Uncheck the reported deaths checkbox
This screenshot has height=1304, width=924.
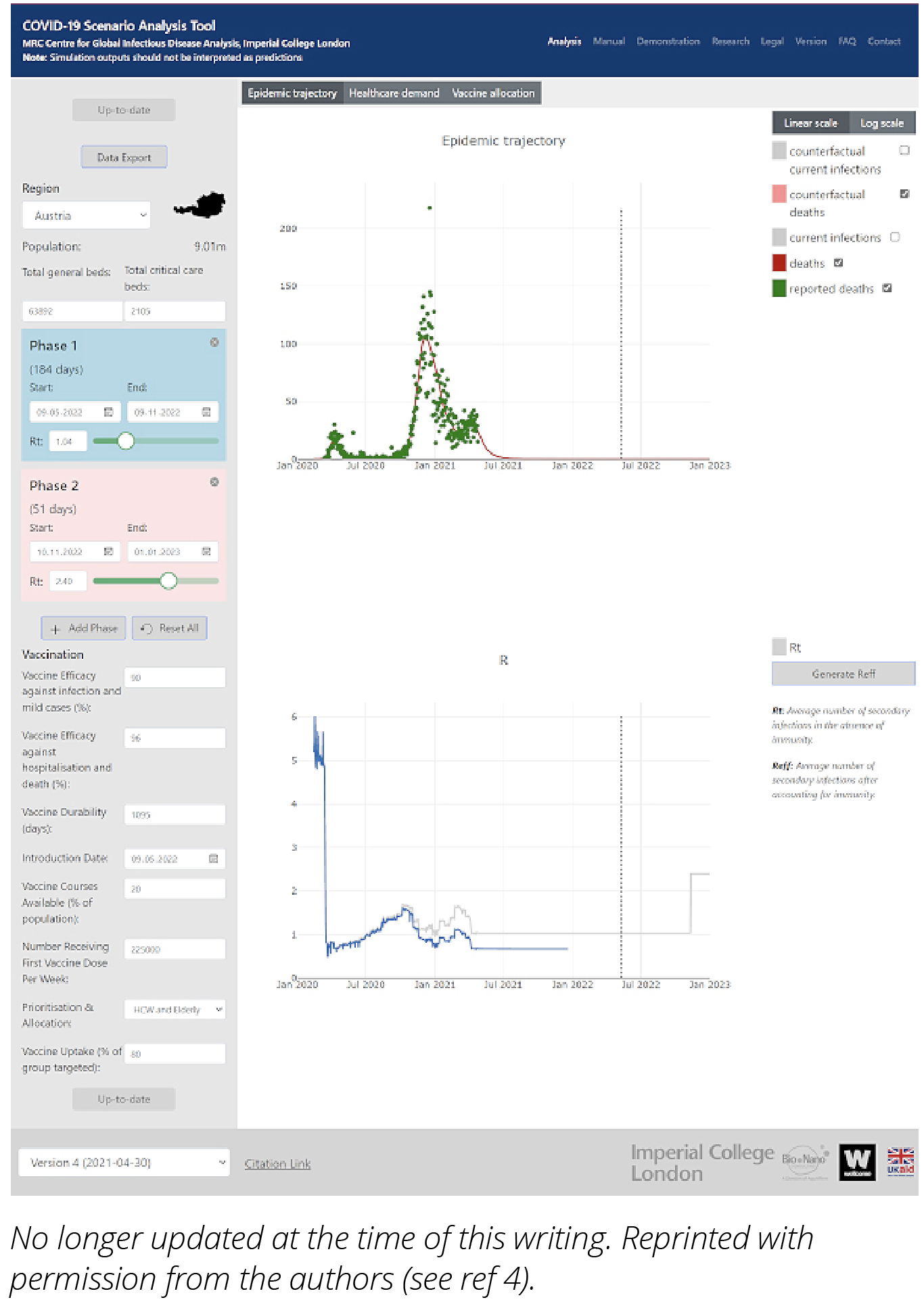(887, 288)
